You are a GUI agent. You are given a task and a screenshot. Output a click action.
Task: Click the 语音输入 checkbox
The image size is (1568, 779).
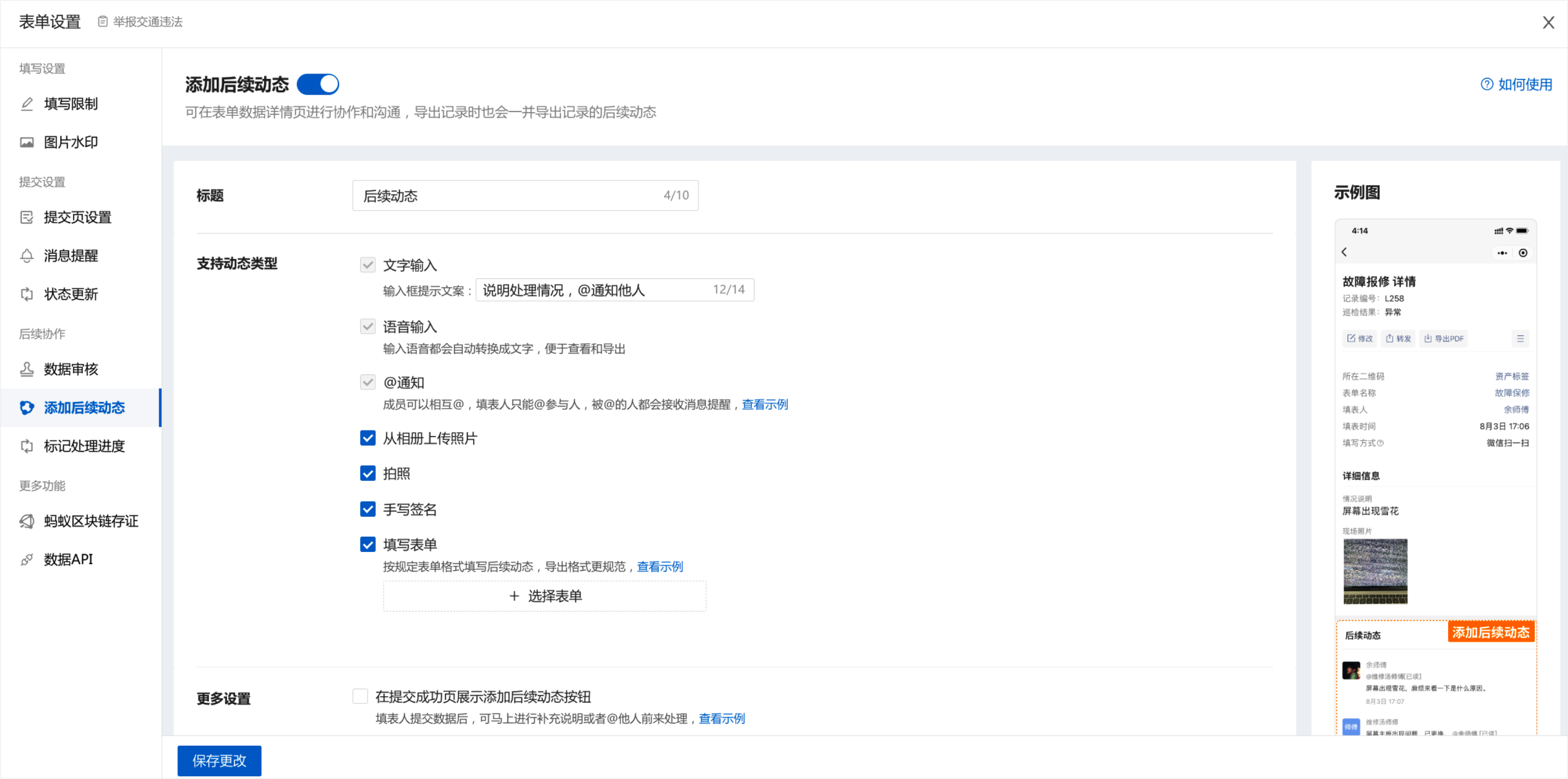pyautogui.click(x=367, y=326)
